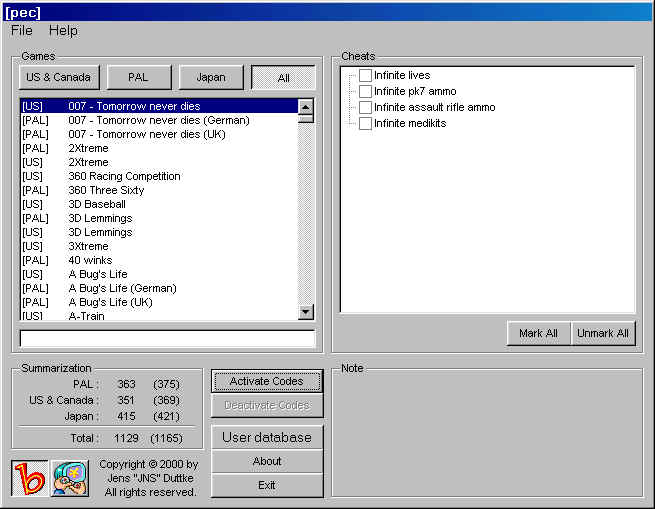This screenshot has width=655, height=509.
Task: Filter the list to Japan games
Action: coord(211,77)
